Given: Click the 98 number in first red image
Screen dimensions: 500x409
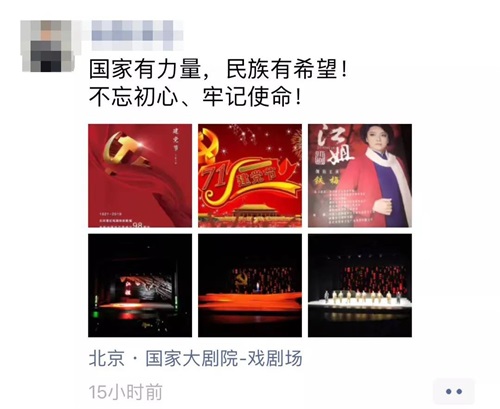Looking at the screenshot, I should [x=138, y=225].
